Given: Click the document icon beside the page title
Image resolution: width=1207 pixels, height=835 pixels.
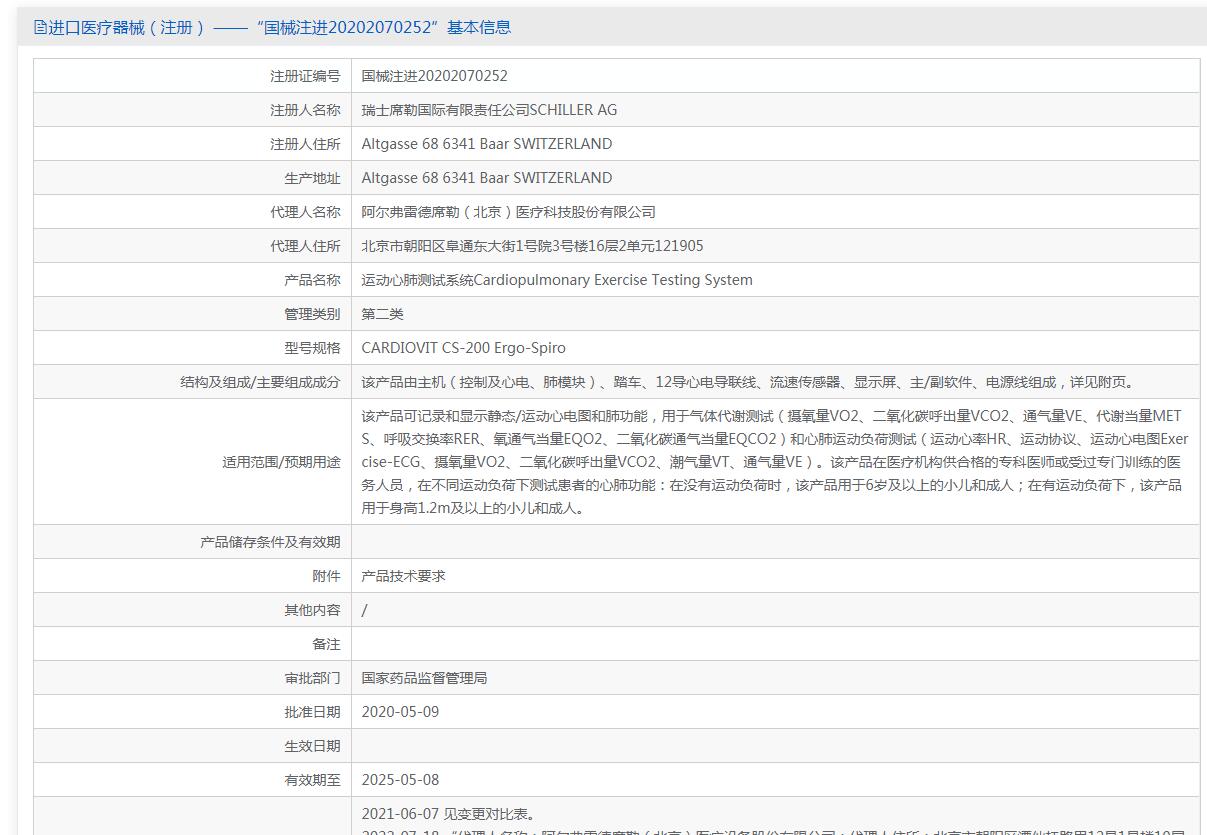Looking at the screenshot, I should coord(40,27).
